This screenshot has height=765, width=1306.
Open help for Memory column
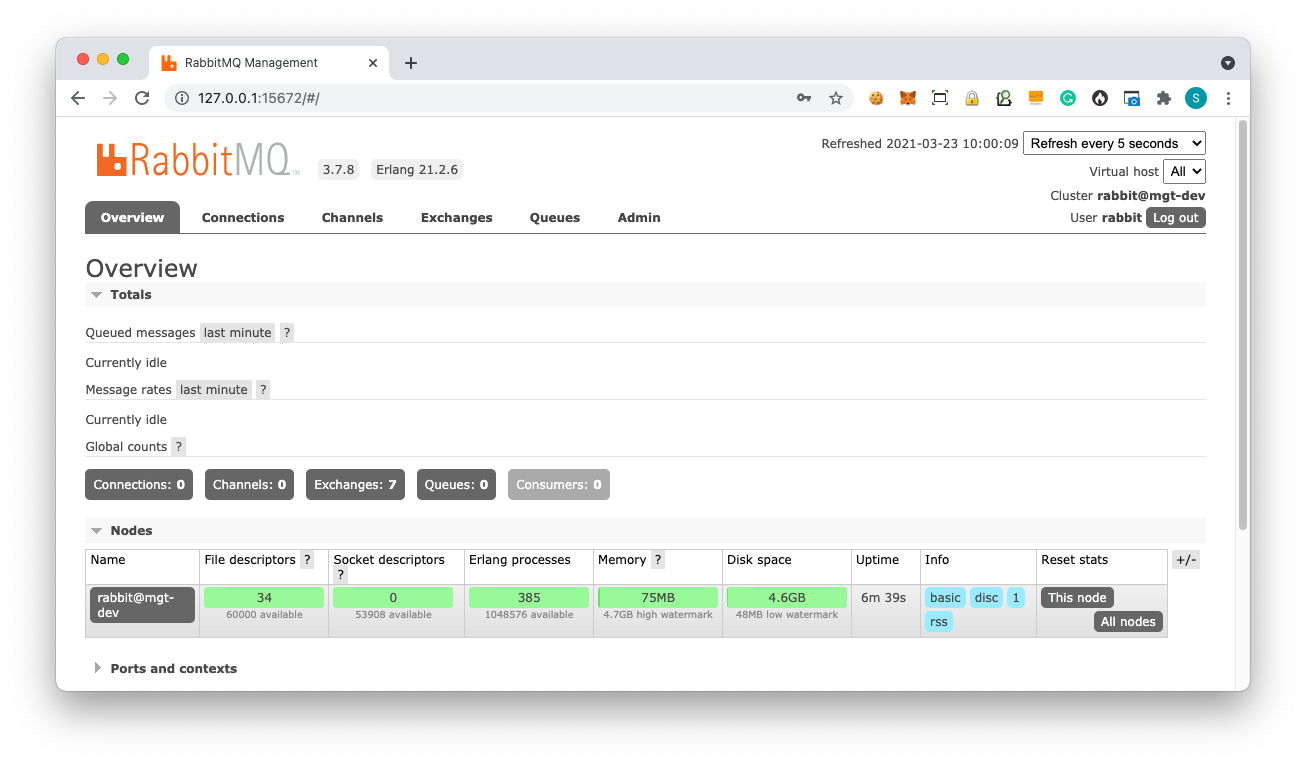click(658, 560)
